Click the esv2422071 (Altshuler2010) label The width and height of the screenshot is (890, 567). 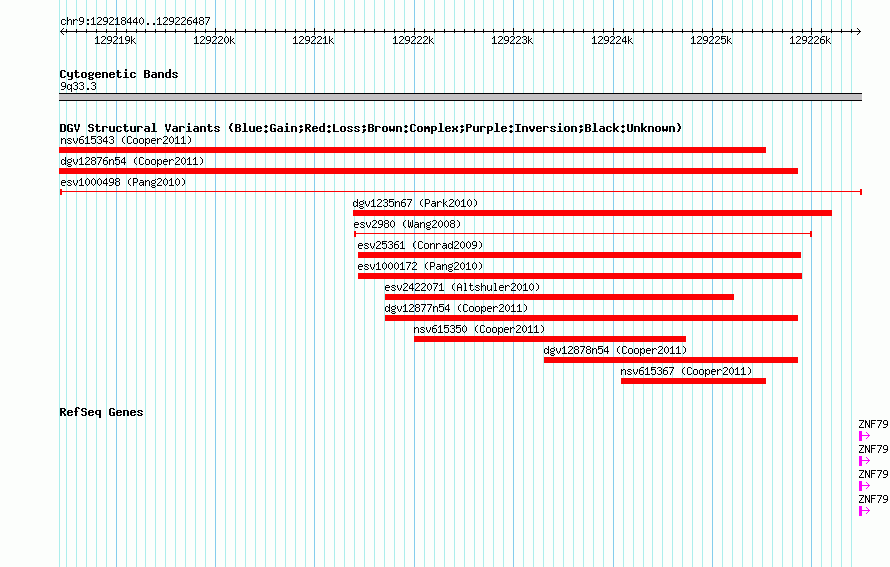point(462,287)
